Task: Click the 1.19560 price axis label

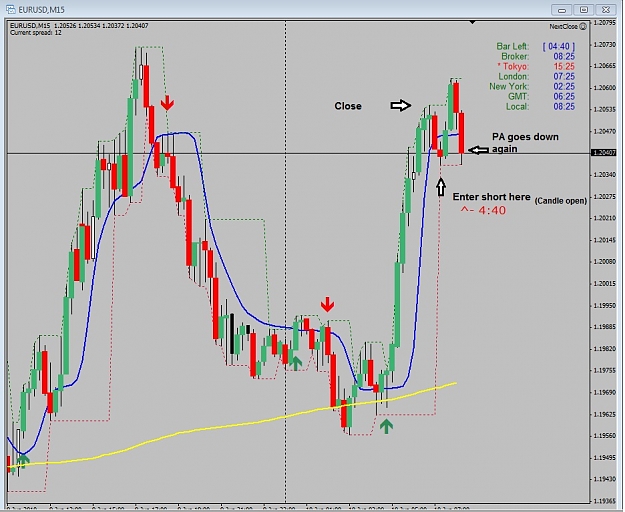Action: click(x=605, y=436)
